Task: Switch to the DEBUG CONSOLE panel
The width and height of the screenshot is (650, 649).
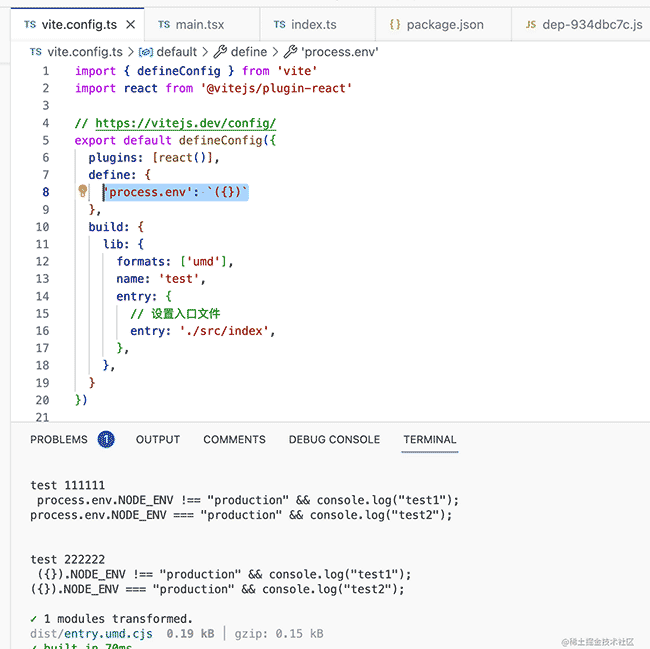Action: [334, 439]
